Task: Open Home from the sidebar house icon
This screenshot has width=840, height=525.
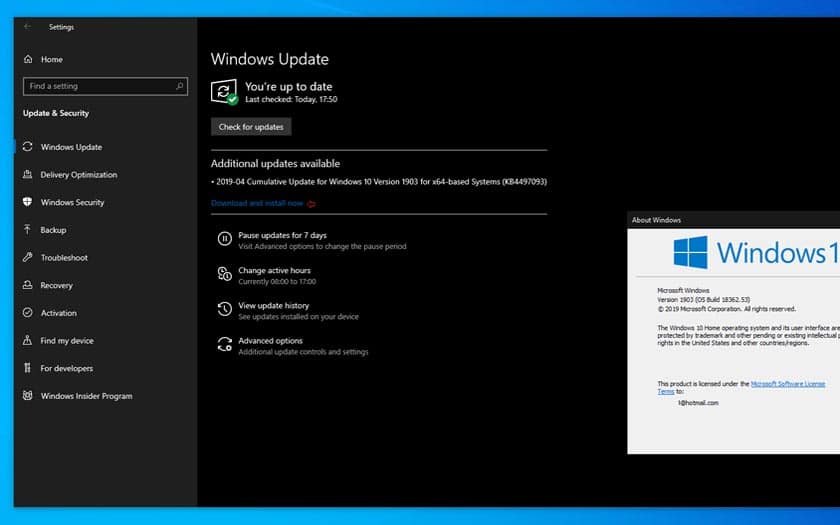Action: (28, 59)
